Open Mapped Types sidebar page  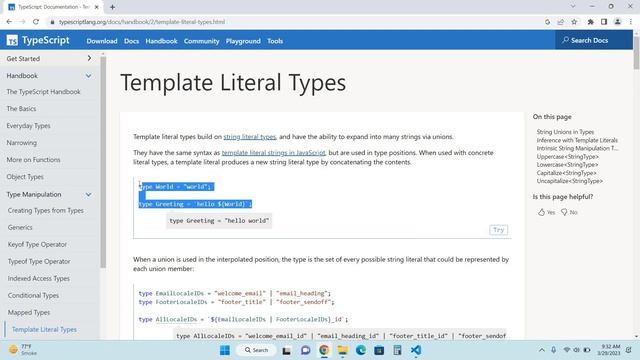(29, 312)
